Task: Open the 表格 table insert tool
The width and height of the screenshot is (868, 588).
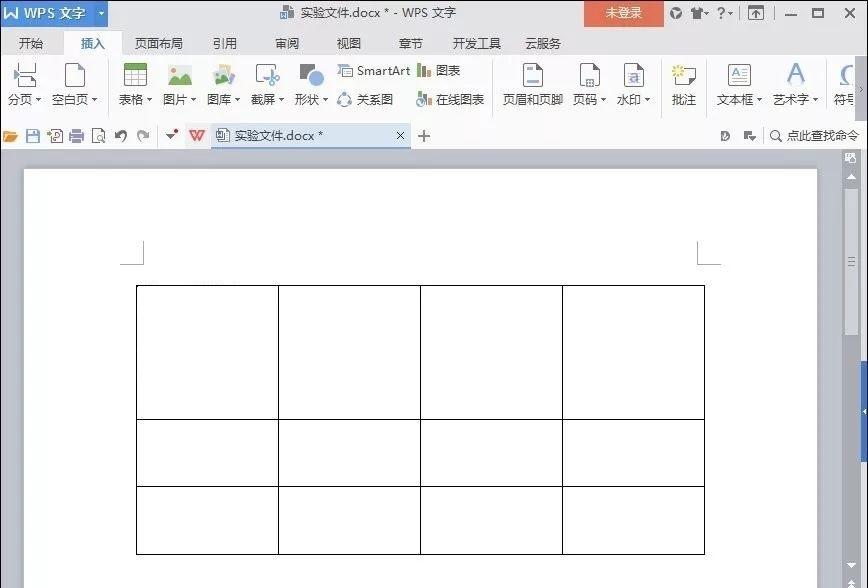Action: (135, 75)
